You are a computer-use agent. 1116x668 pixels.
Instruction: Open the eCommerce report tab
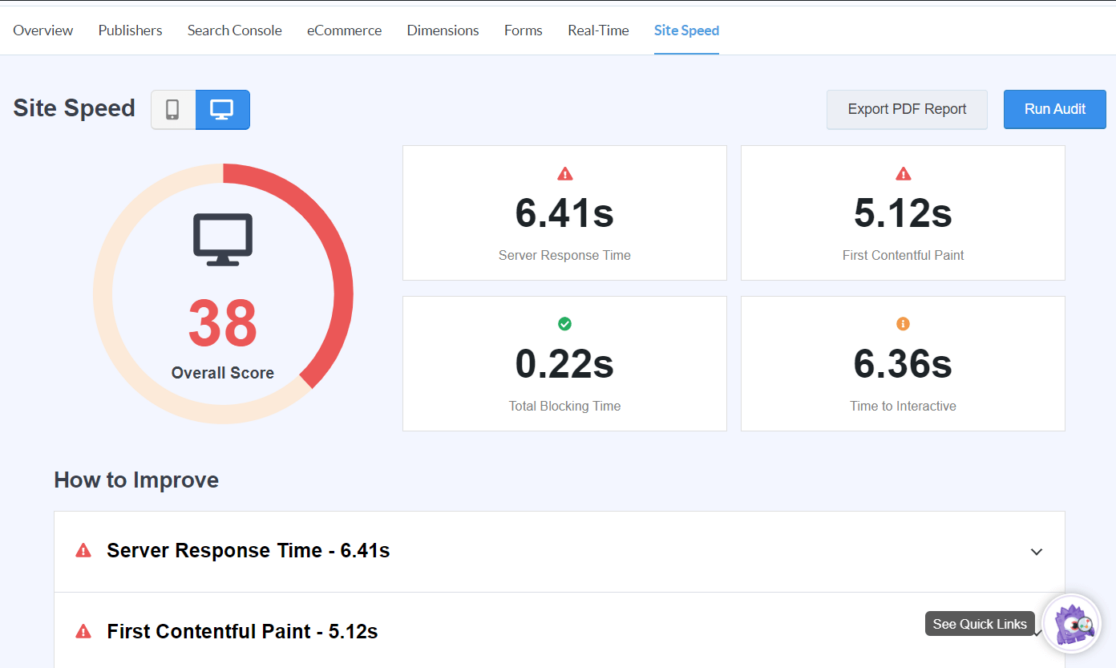pyautogui.click(x=344, y=30)
